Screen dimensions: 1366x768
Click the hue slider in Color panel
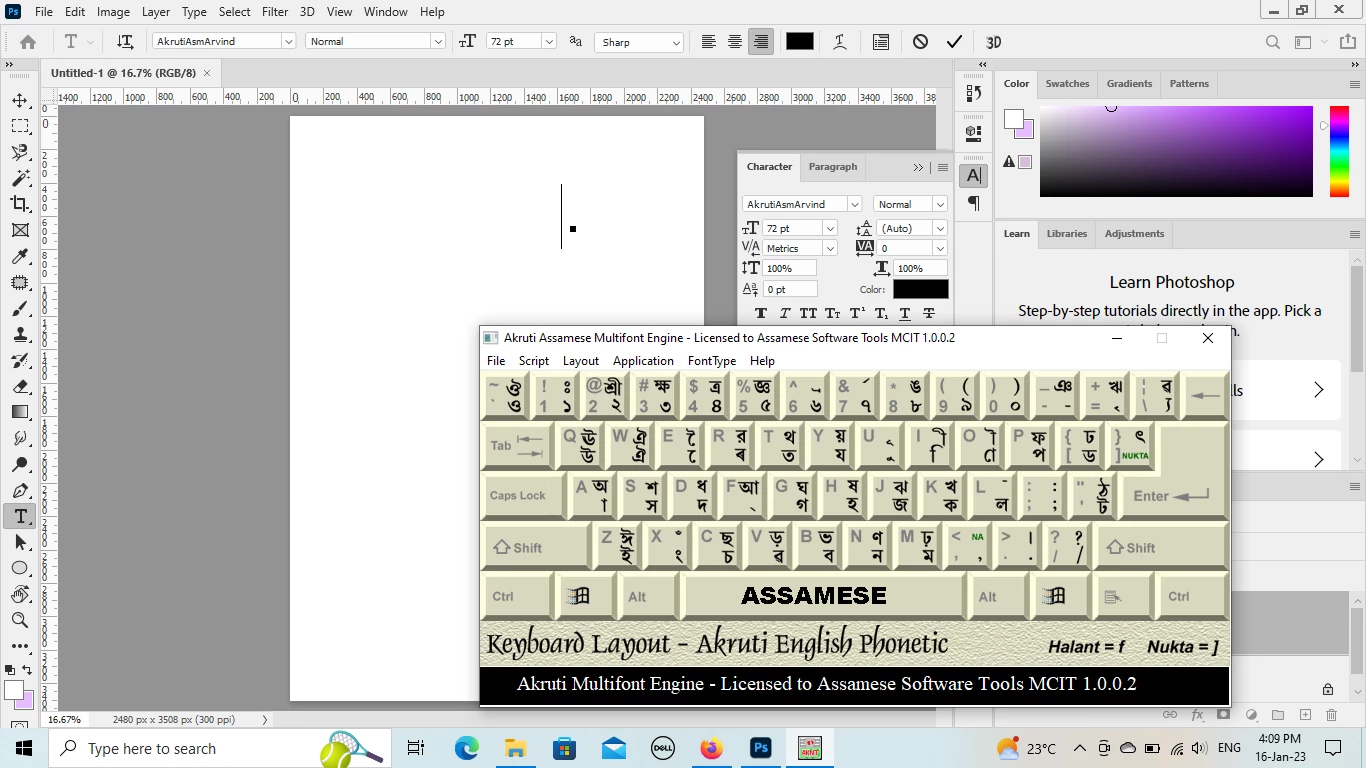pyautogui.click(x=1339, y=151)
